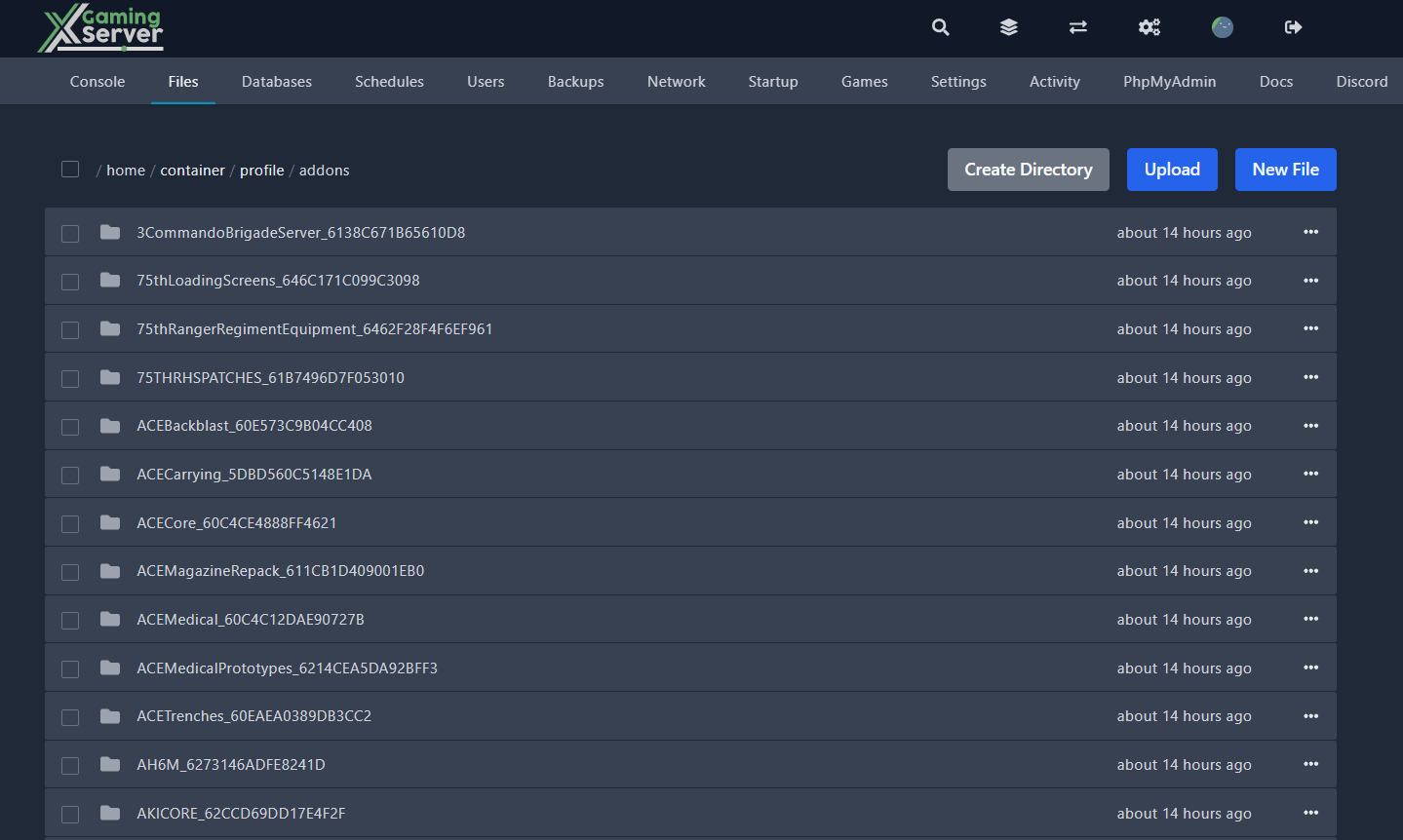This screenshot has height=840, width=1403.
Task: Click the profile avatar in the top bar
Action: [x=1221, y=27]
